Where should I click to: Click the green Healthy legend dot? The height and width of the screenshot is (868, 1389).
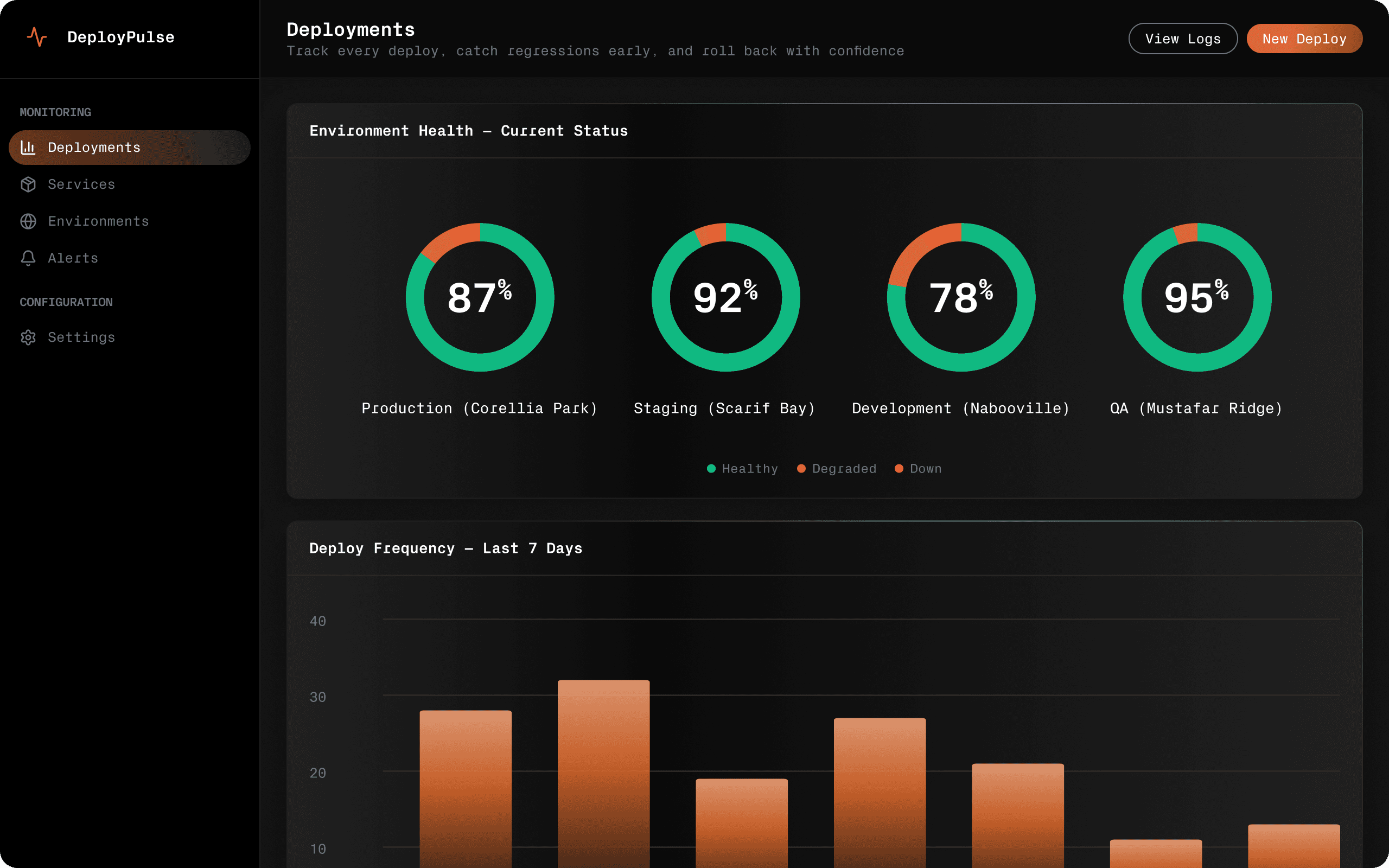click(711, 468)
